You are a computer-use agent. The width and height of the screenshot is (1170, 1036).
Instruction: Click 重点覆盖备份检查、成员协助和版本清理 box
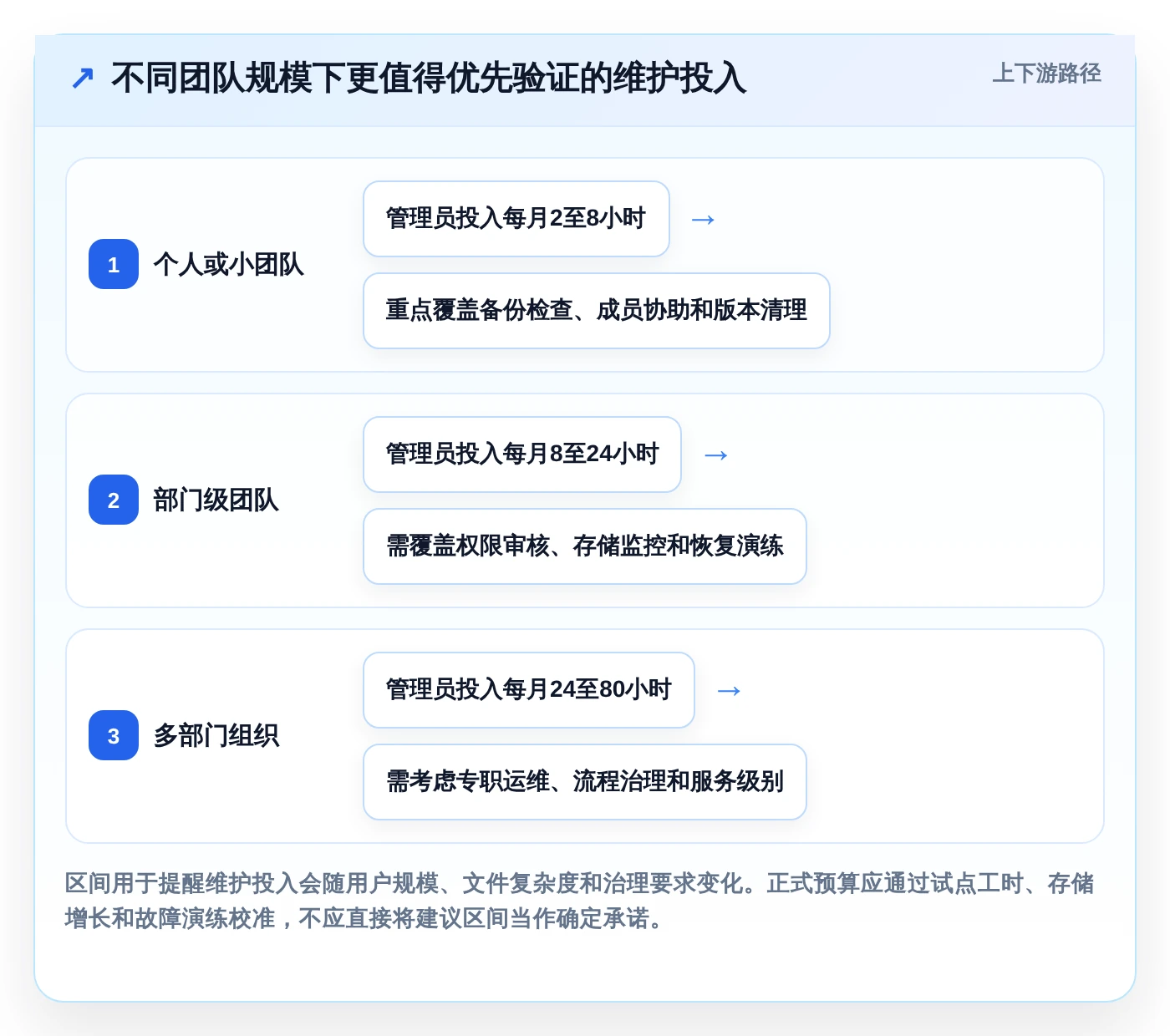[x=597, y=311]
